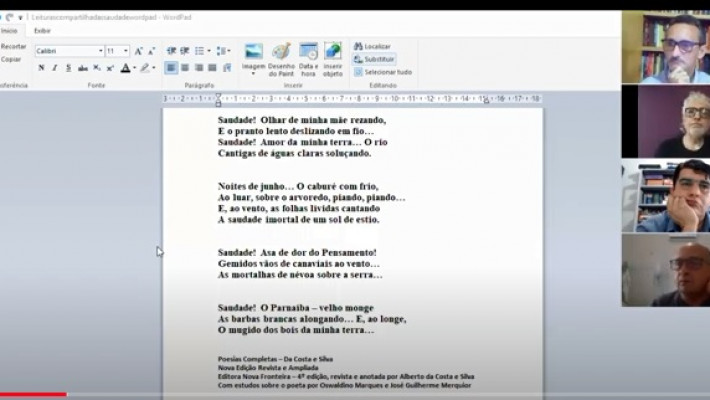
Task: Open the Customize Quick Access Toolbar arrow
Action: 20,18
